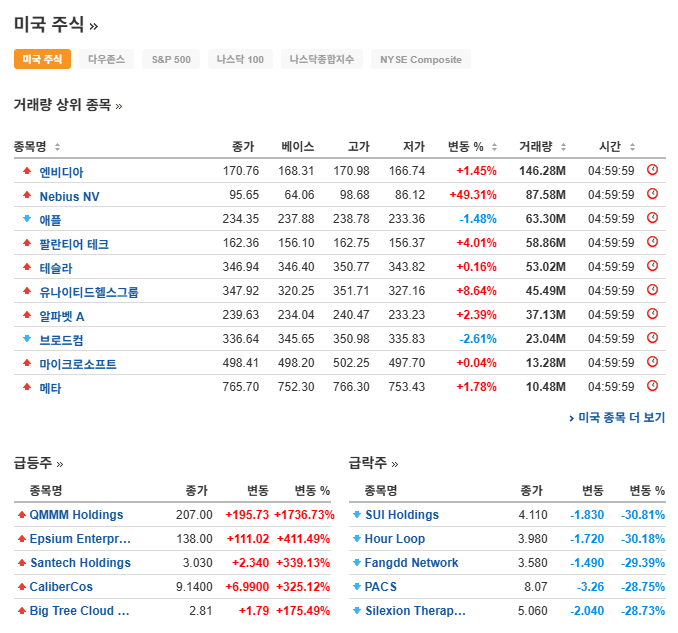678x633 pixels.
Task: Click the clock icon in 테슬라 row
Action: tap(652, 266)
